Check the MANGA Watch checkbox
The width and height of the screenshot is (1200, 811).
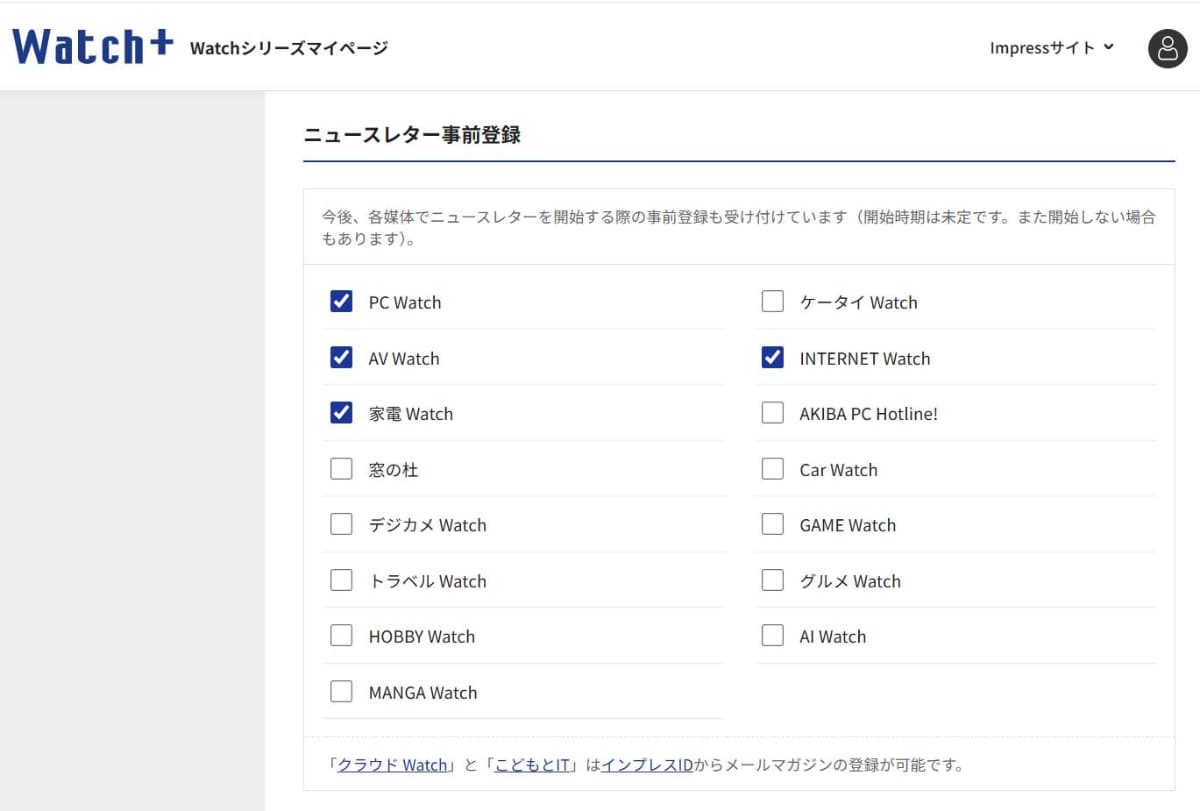pyautogui.click(x=341, y=691)
